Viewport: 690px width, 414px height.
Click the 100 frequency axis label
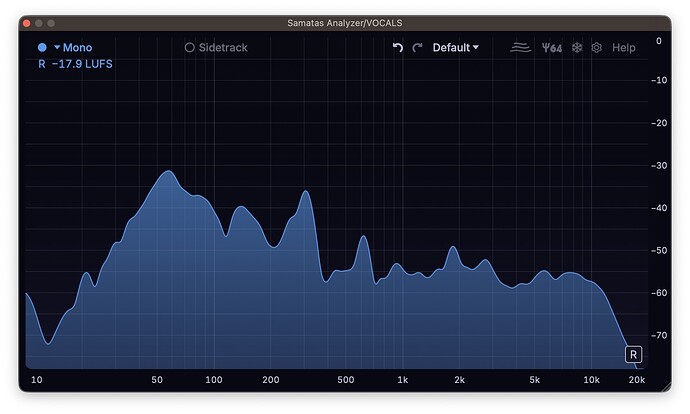[x=214, y=380]
